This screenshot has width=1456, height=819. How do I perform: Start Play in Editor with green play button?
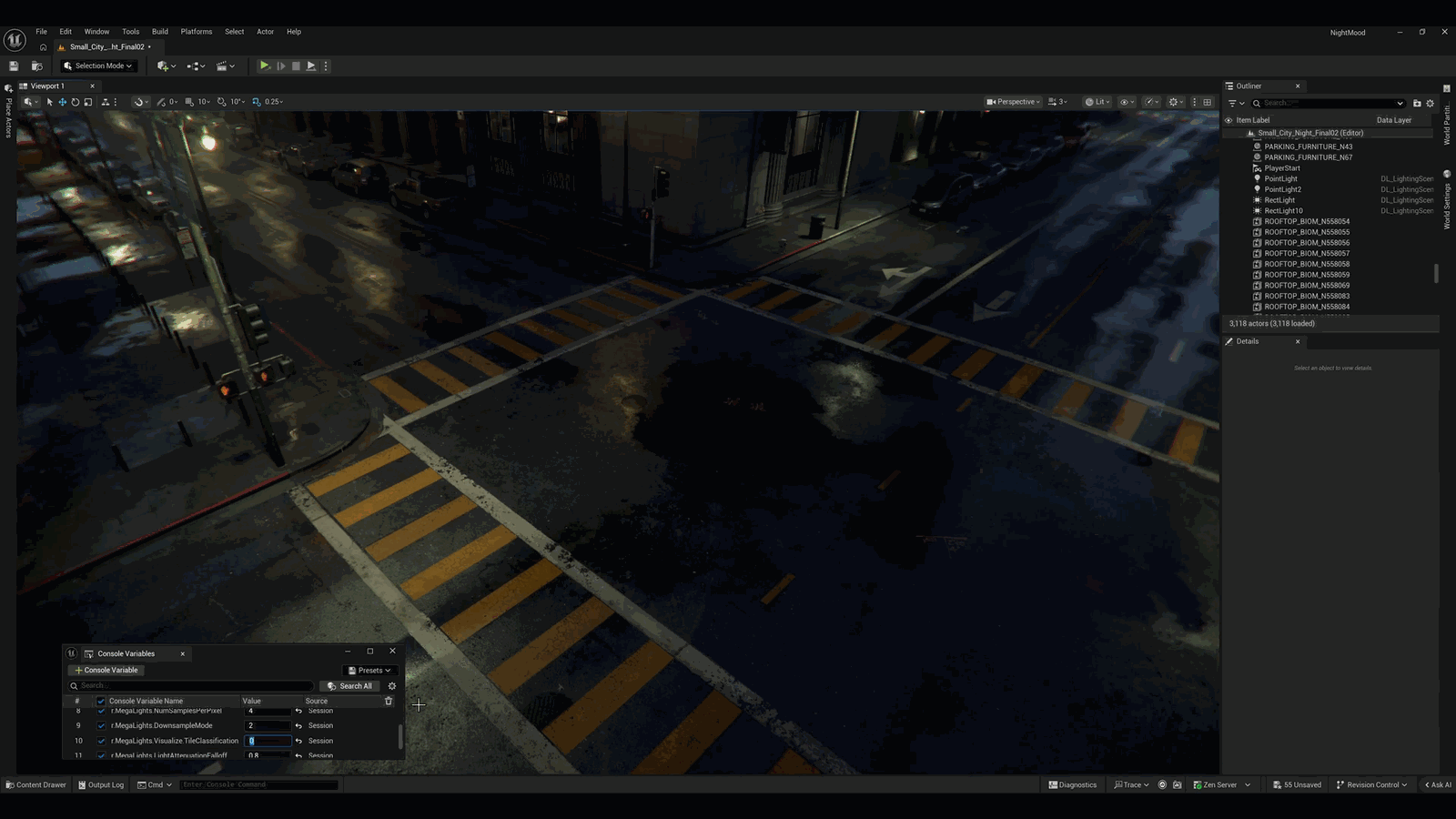point(264,66)
